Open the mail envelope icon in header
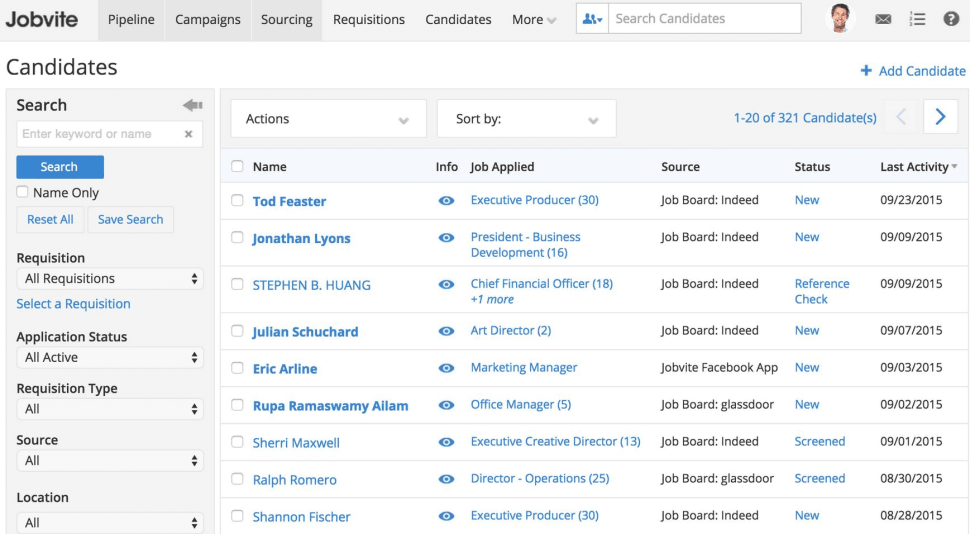The image size is (970, 534). coord(883,19)
